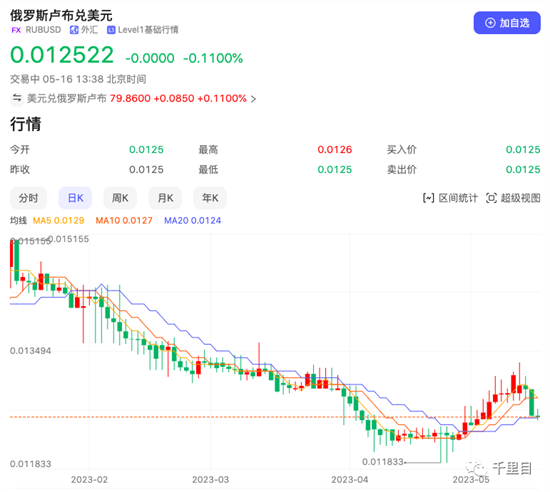Click the Level1基础行情 badge icon
The width and height of the screenshot is (550, 492).
tap(111, 30)
